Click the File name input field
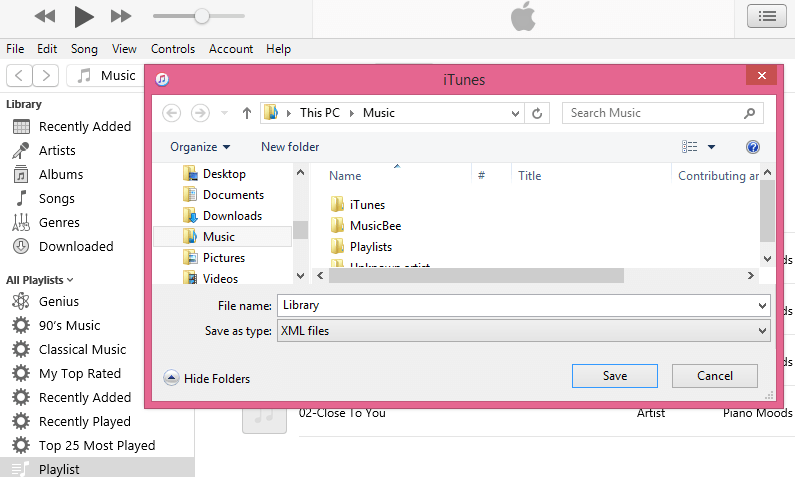Screen dimensions: 795x477 [524, 306]
